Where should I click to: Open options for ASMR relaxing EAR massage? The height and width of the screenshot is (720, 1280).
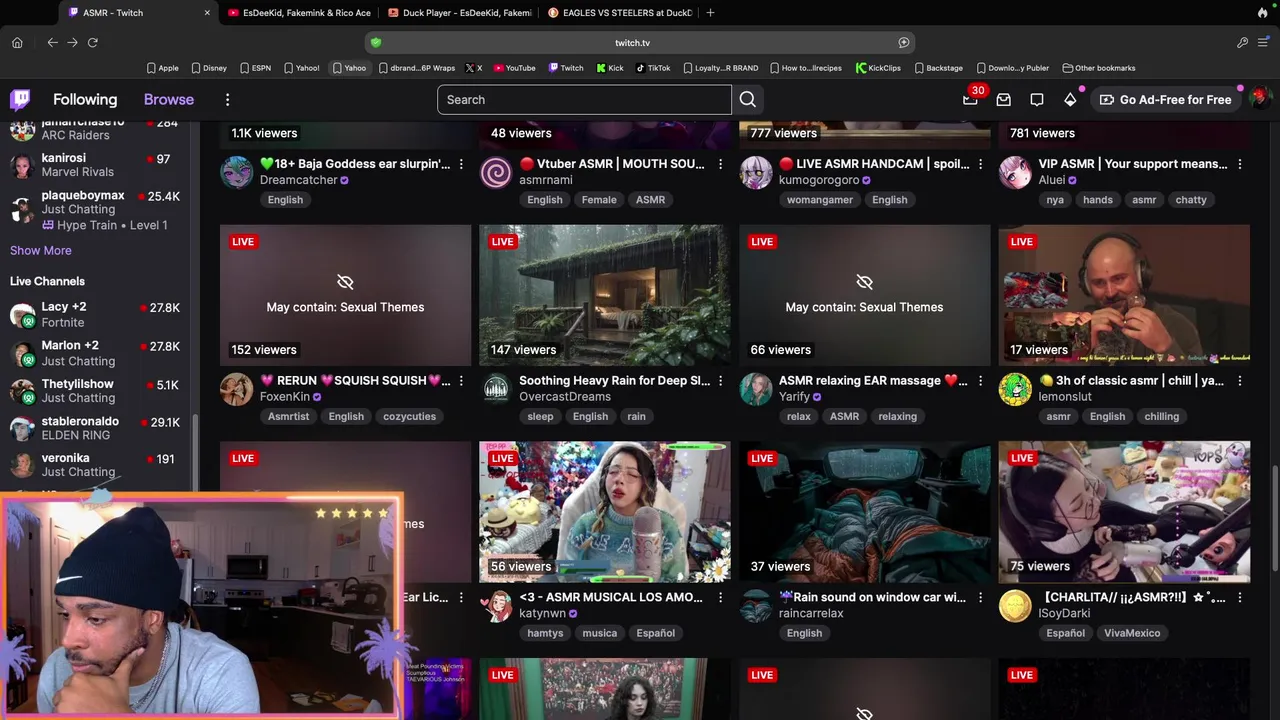pos(980,381)
